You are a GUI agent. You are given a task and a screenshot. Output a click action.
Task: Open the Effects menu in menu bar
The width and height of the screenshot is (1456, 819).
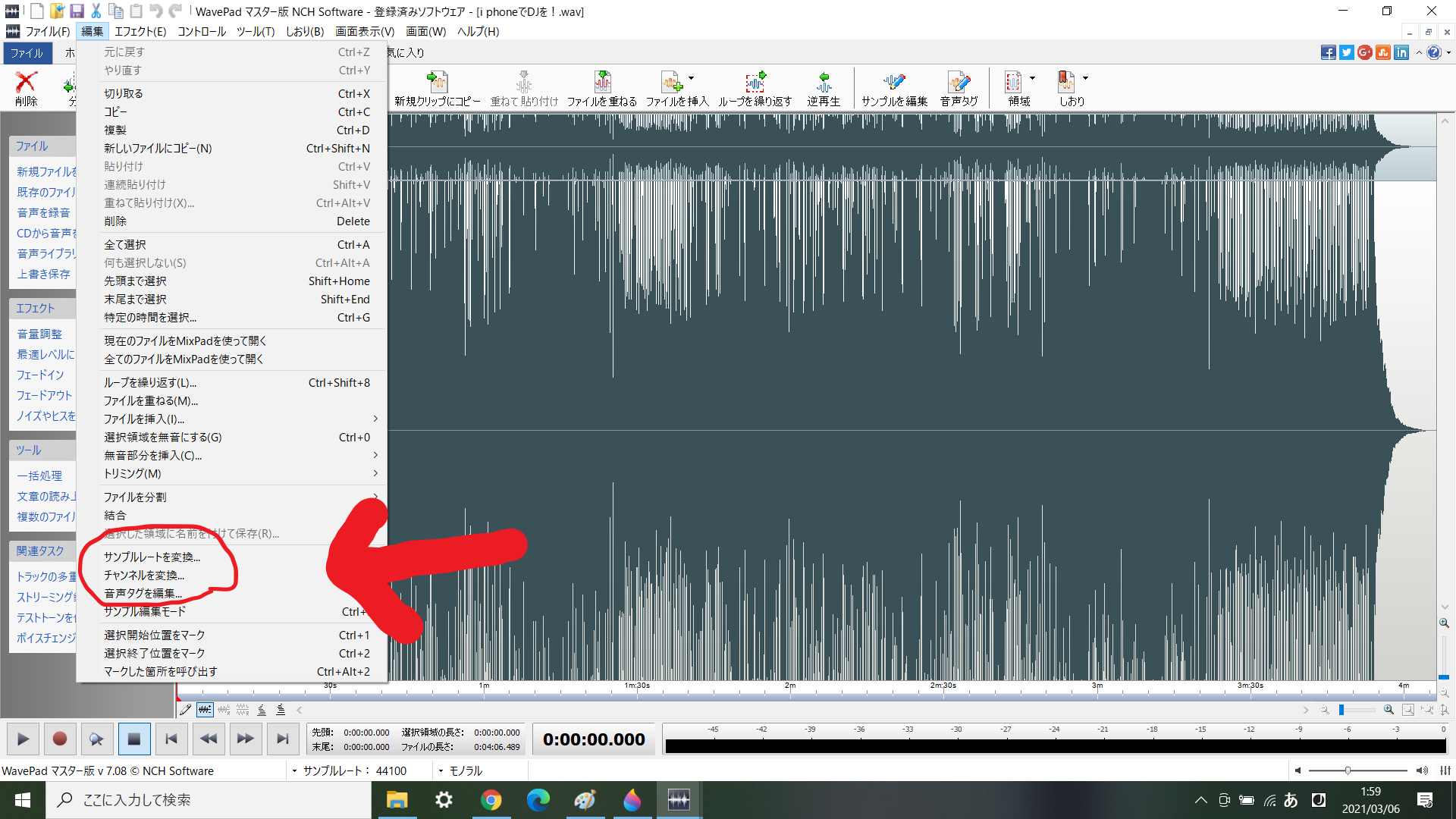[x=140, y=31]
